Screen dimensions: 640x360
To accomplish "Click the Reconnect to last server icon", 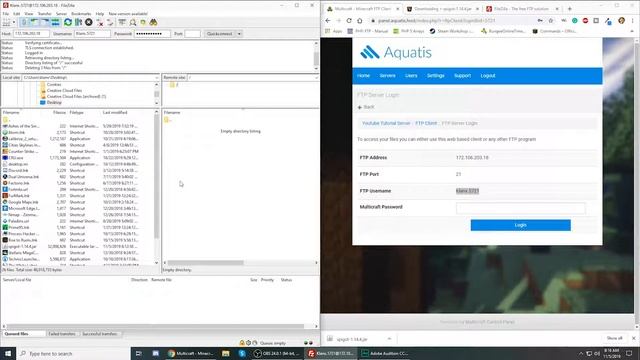I will click(110, 22).
